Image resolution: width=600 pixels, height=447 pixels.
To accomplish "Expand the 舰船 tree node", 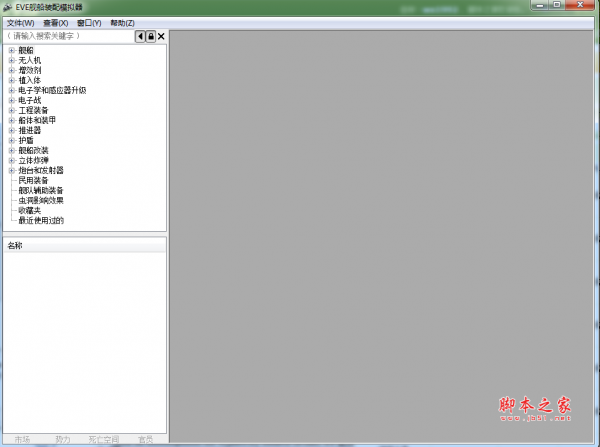I will (x=12, y=50).
